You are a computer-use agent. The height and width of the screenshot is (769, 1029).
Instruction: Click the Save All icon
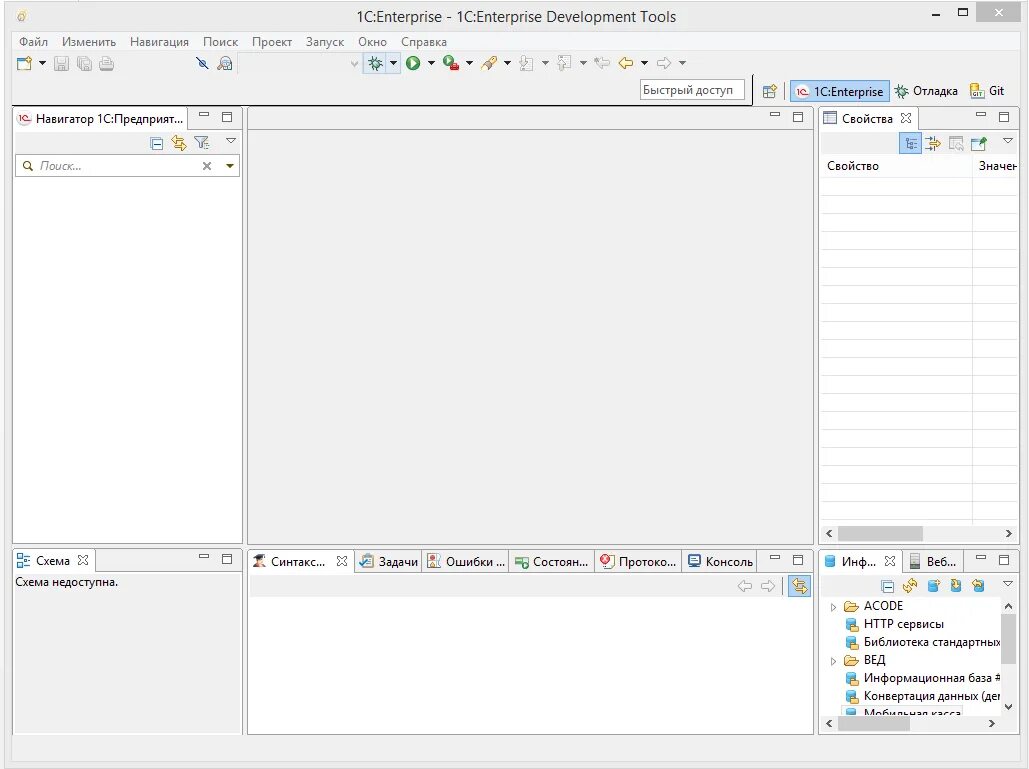[84, 64]
